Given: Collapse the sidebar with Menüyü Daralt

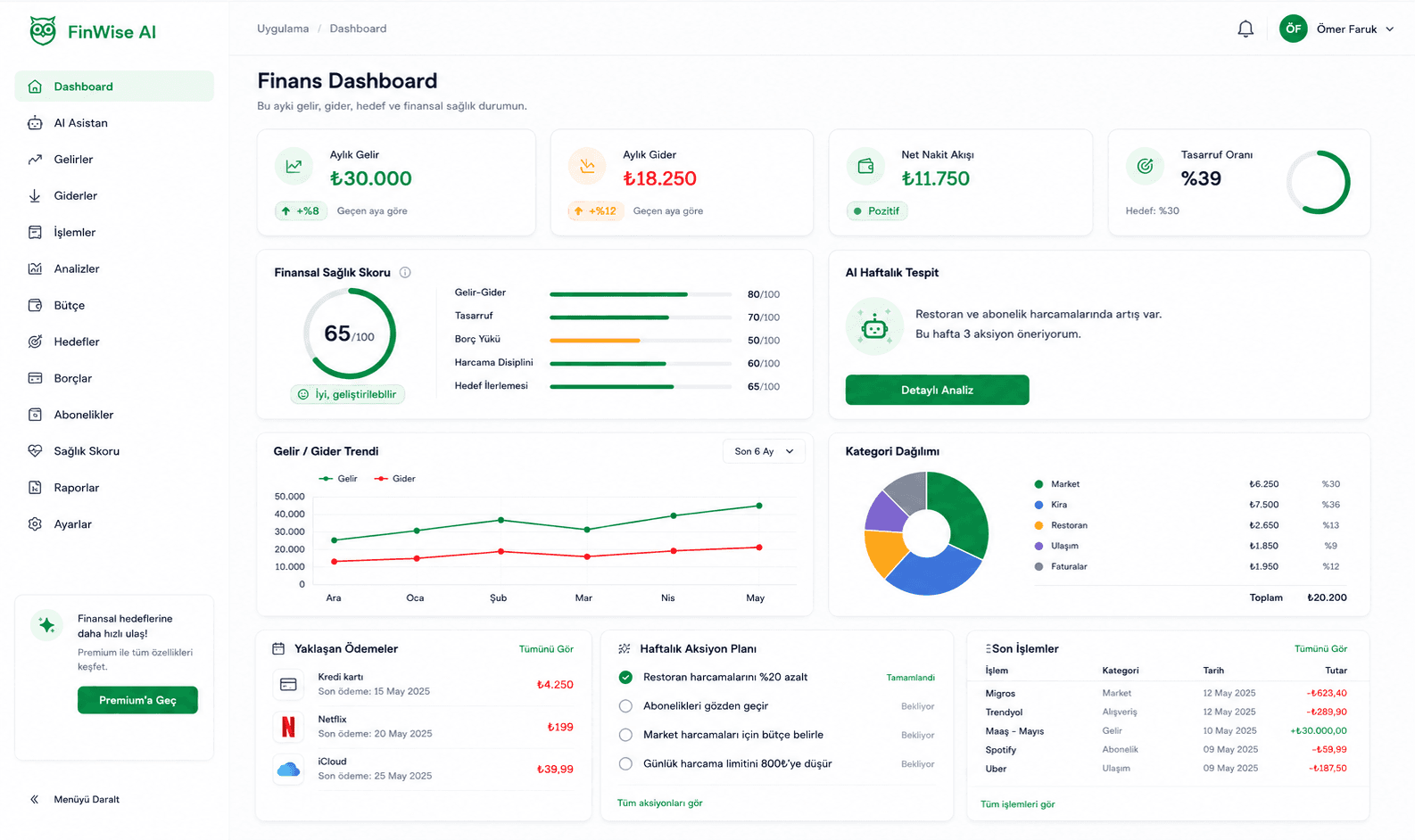Looking at the screenshot, I should pos(75,800).
